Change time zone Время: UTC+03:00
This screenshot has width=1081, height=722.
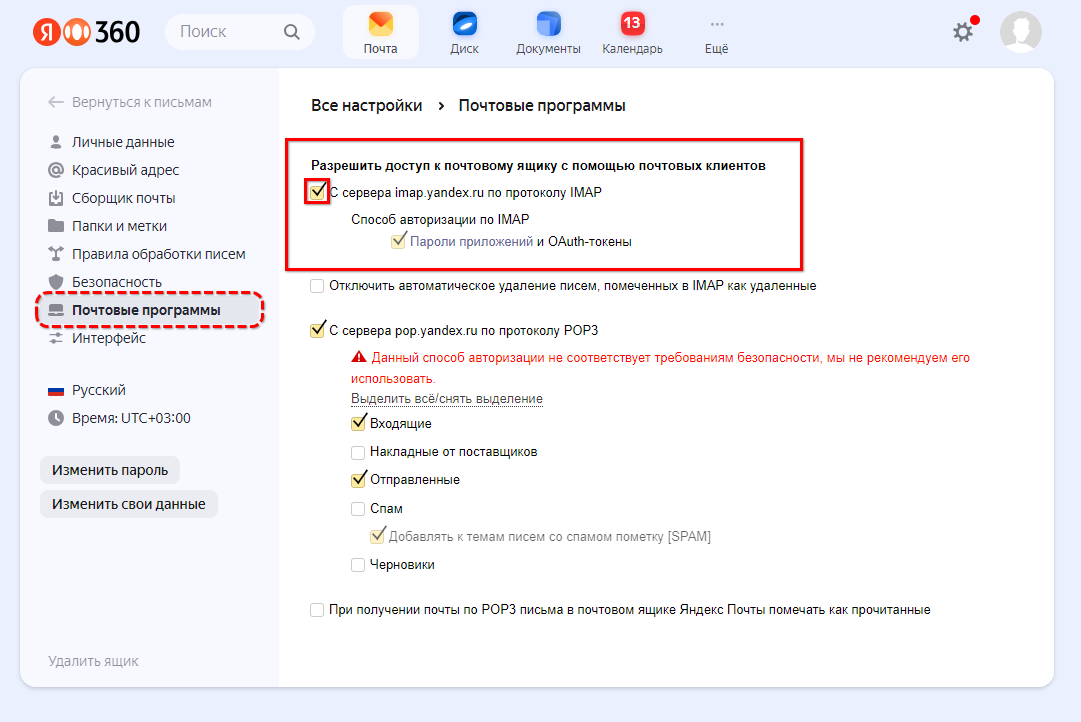pyautogui.click(x=131, y=418)
